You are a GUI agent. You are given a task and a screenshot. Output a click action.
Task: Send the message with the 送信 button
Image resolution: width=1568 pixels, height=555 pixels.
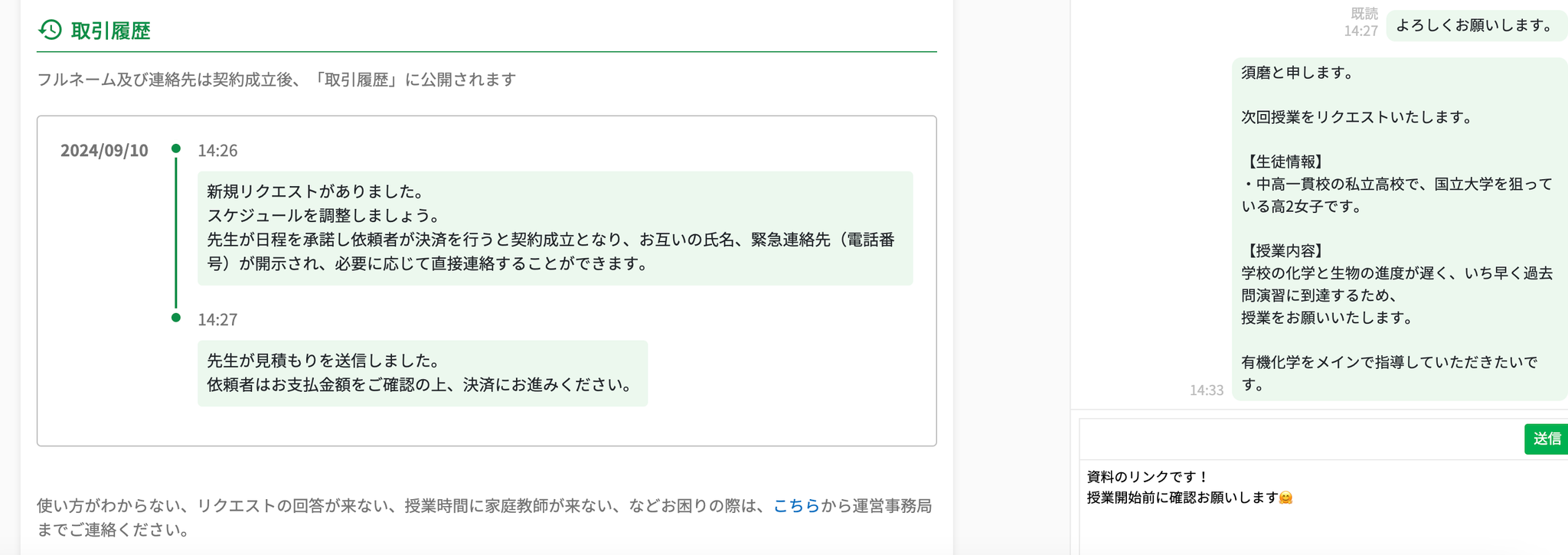(x=1546, y=439)
